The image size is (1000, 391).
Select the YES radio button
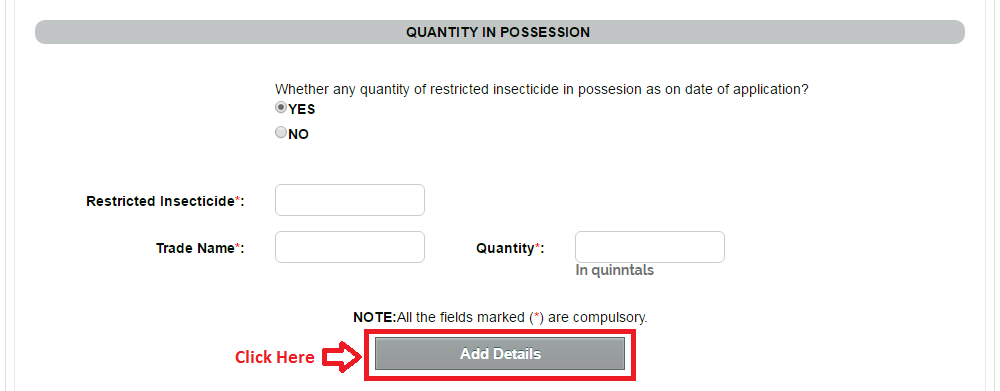point(281,108)
